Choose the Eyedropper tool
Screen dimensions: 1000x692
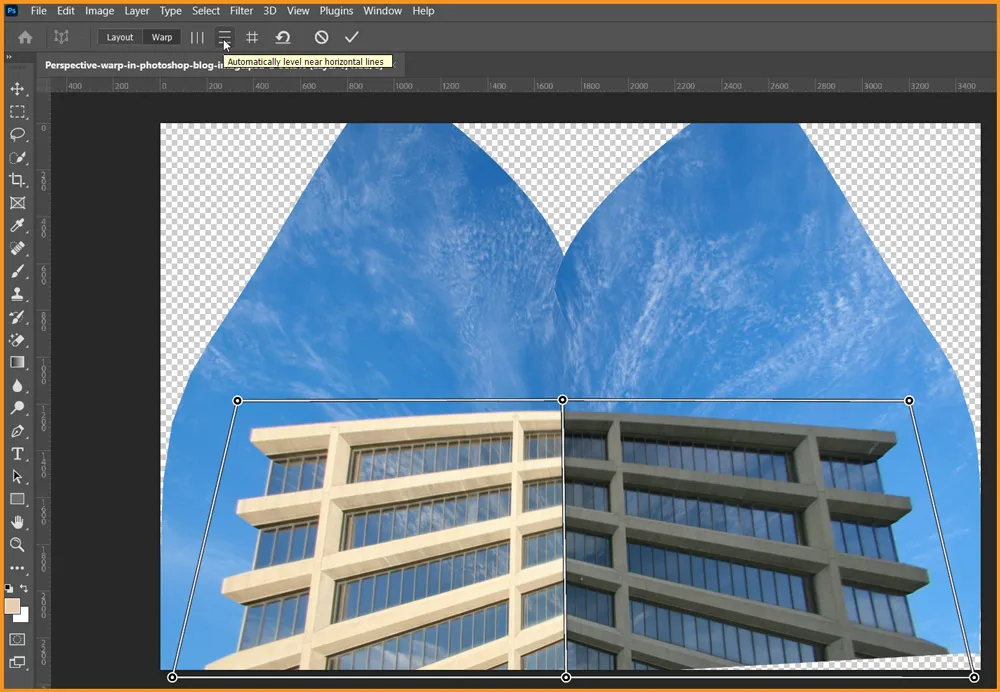[17, 226]
